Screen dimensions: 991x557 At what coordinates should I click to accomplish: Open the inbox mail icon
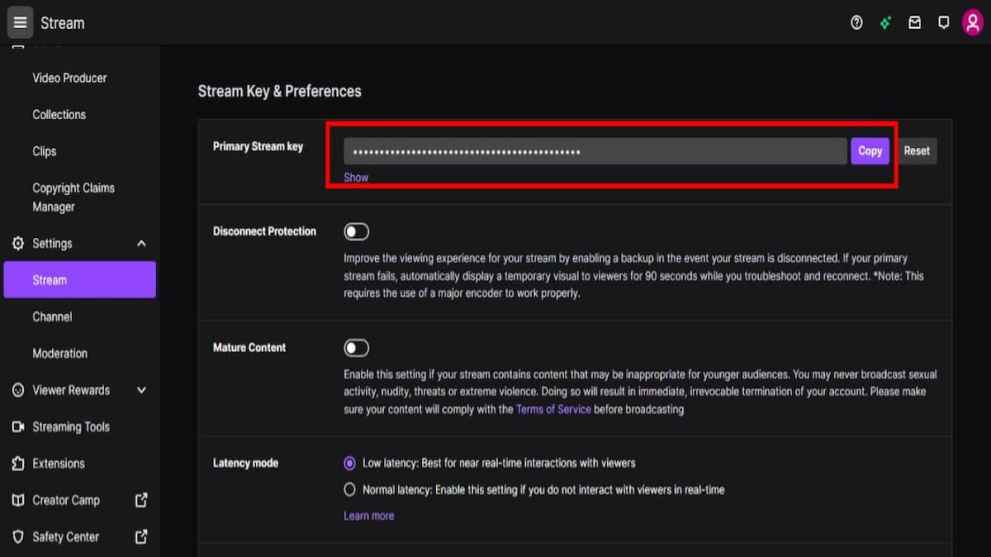click(x=914, y=23)
